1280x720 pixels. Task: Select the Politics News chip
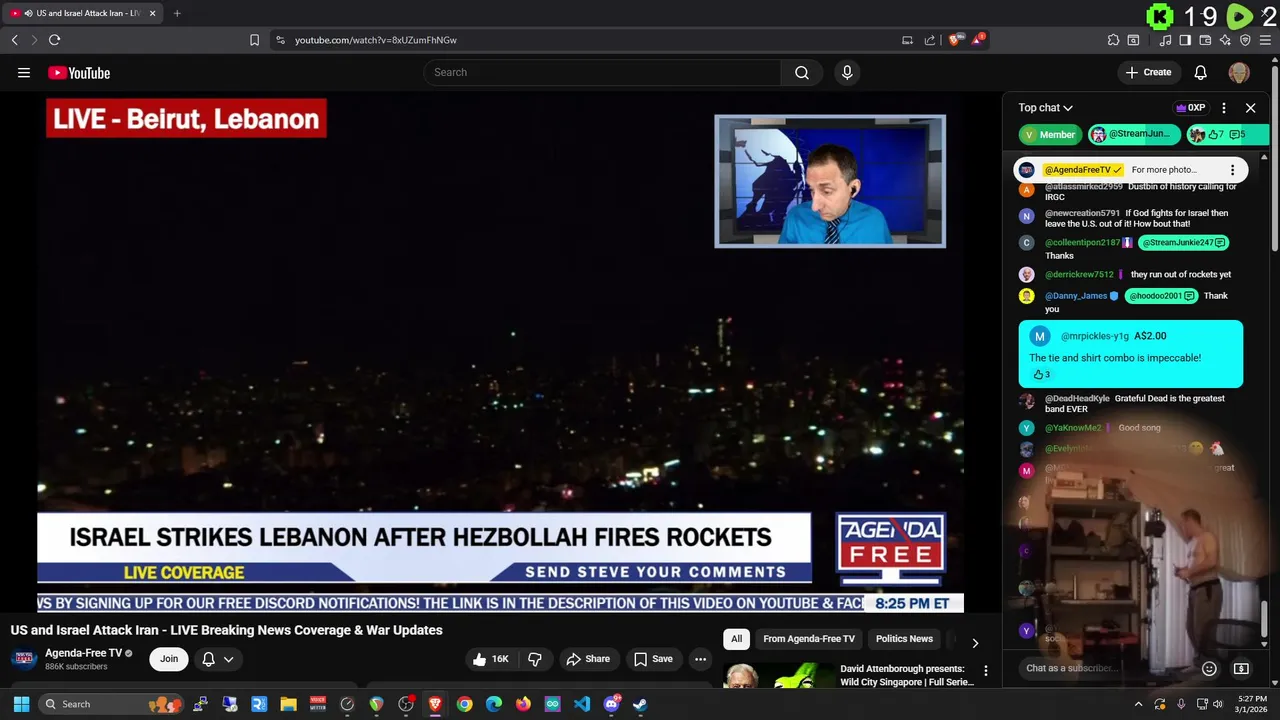pyautogui.click(x=904, y=639)
